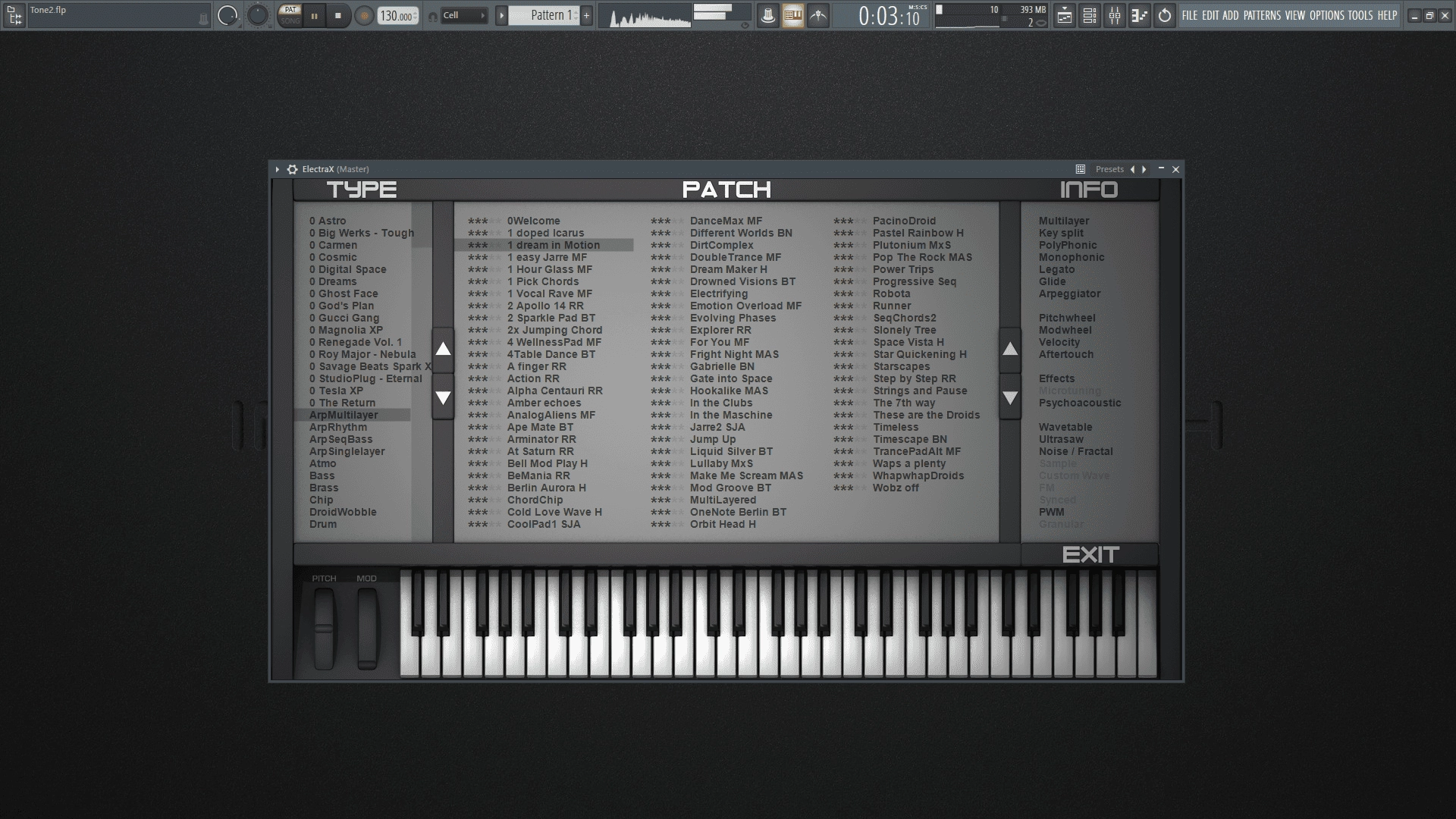Click the Effects info filter
Screen dimensions: 1456x819
coord(1056,378)
